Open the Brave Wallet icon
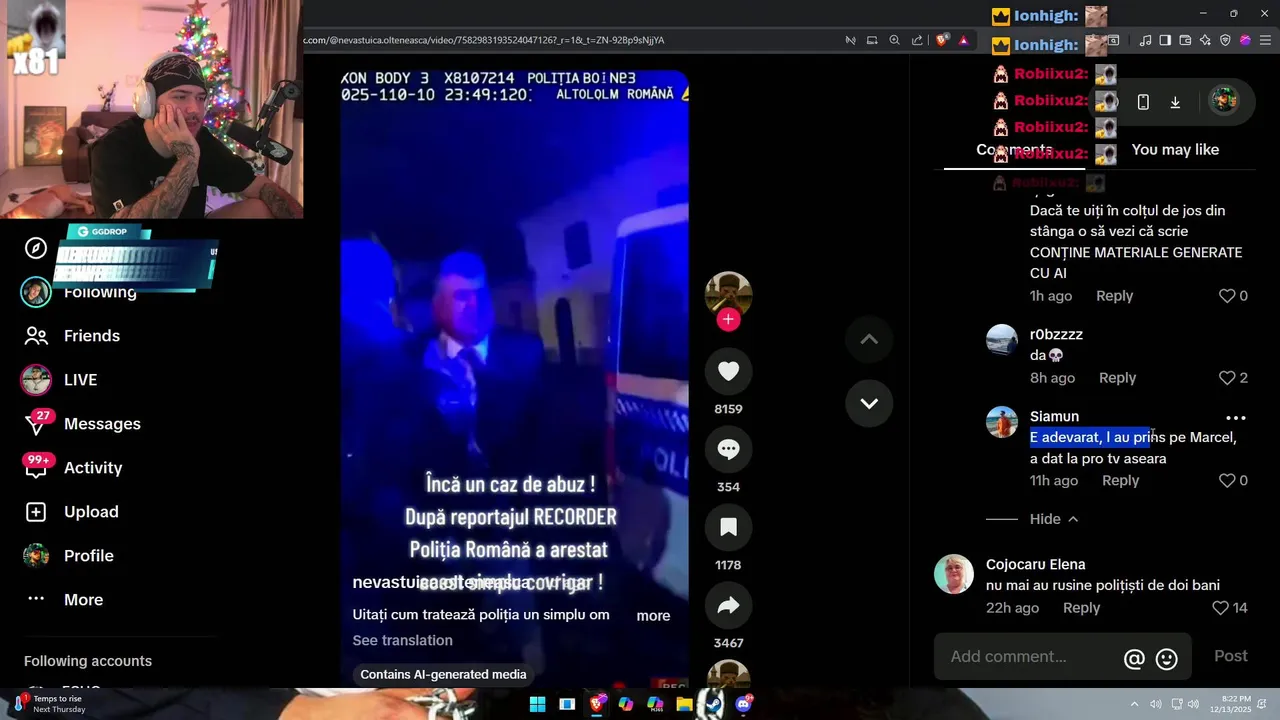The width and height of the screenshot is (1280, 720). 1185,40
